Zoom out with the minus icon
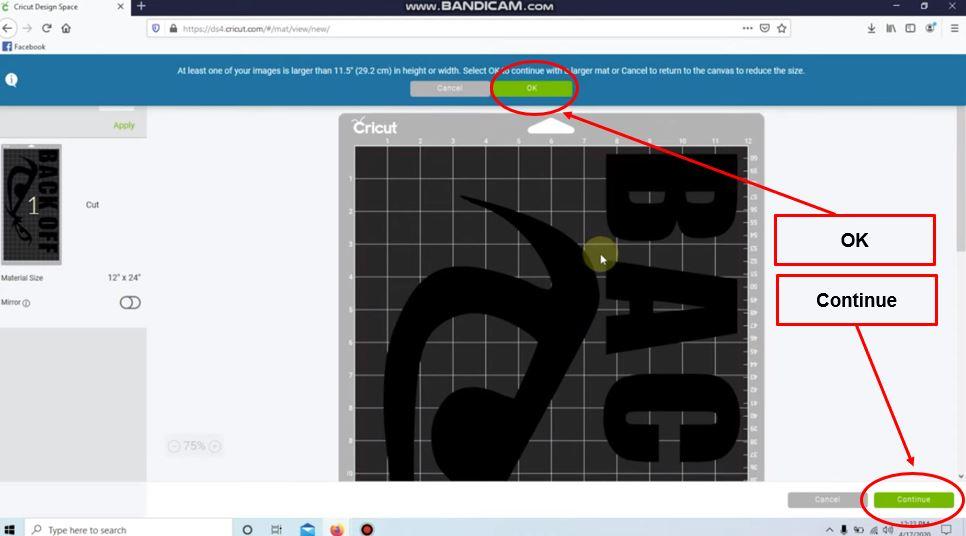Image resolution: width=966 pixels, height=536 pixels. click(x=174, y=446)
